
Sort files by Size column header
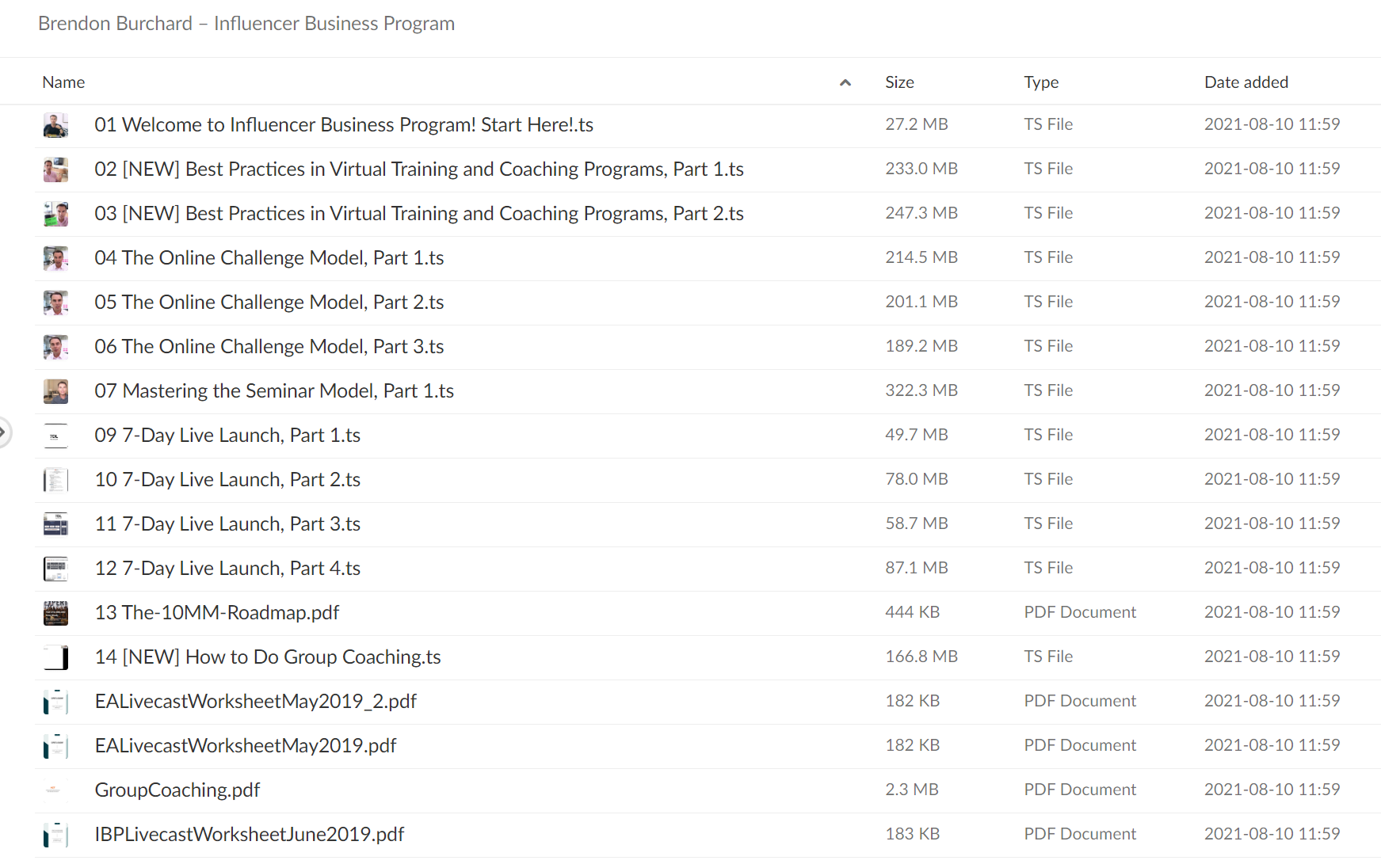click(x=899, y=82)
